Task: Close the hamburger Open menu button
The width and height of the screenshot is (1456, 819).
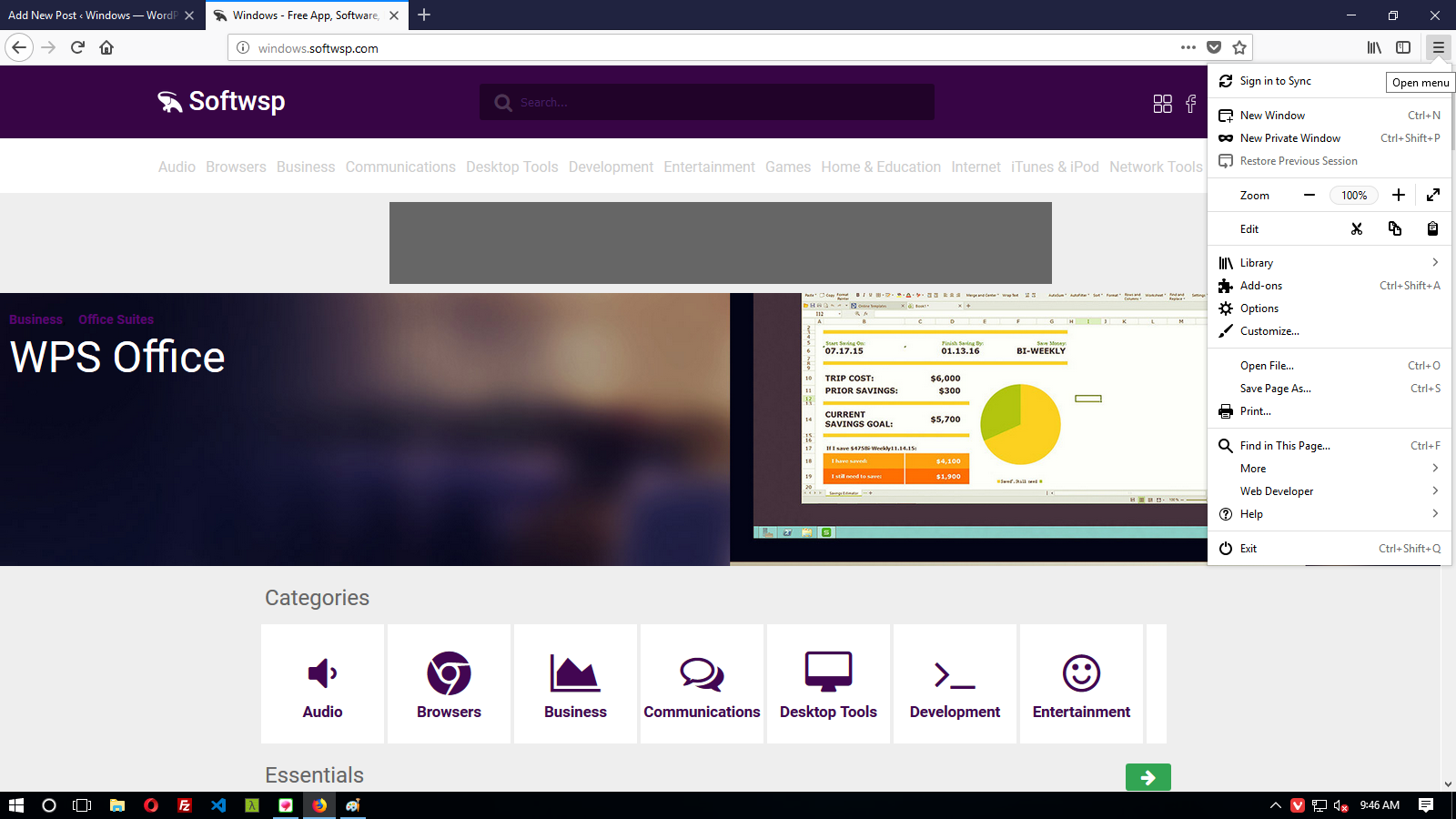Action: click(1438, 47)
